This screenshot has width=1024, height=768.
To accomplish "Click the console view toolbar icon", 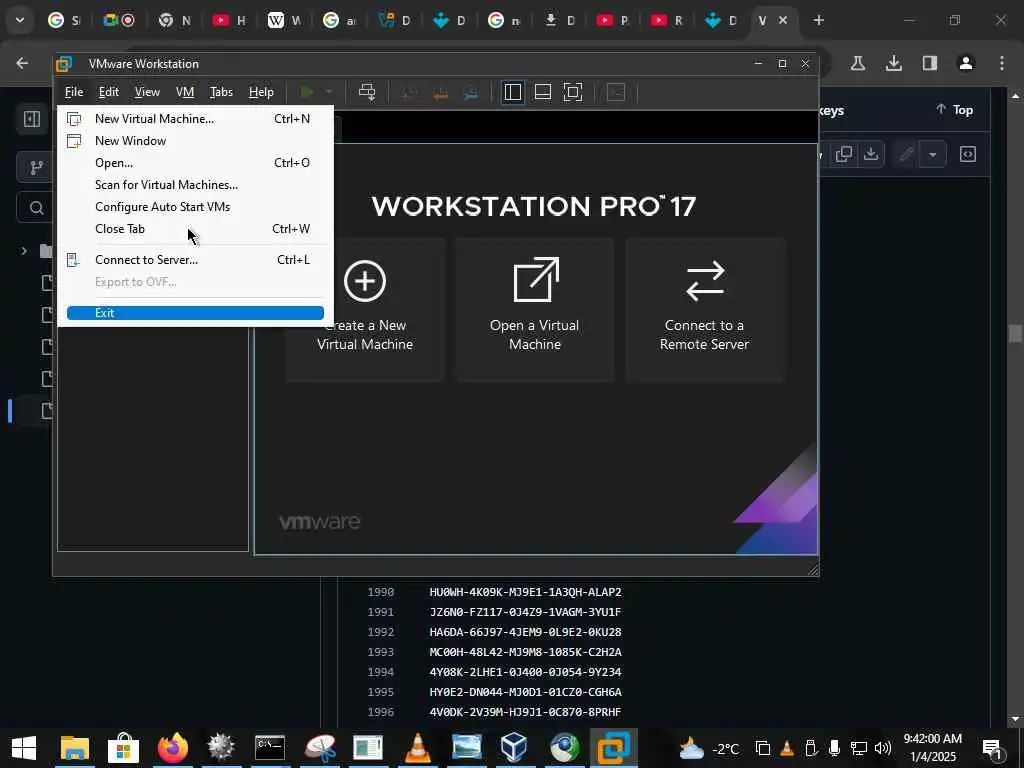I will pyautogui.click(x=616, y=92).
